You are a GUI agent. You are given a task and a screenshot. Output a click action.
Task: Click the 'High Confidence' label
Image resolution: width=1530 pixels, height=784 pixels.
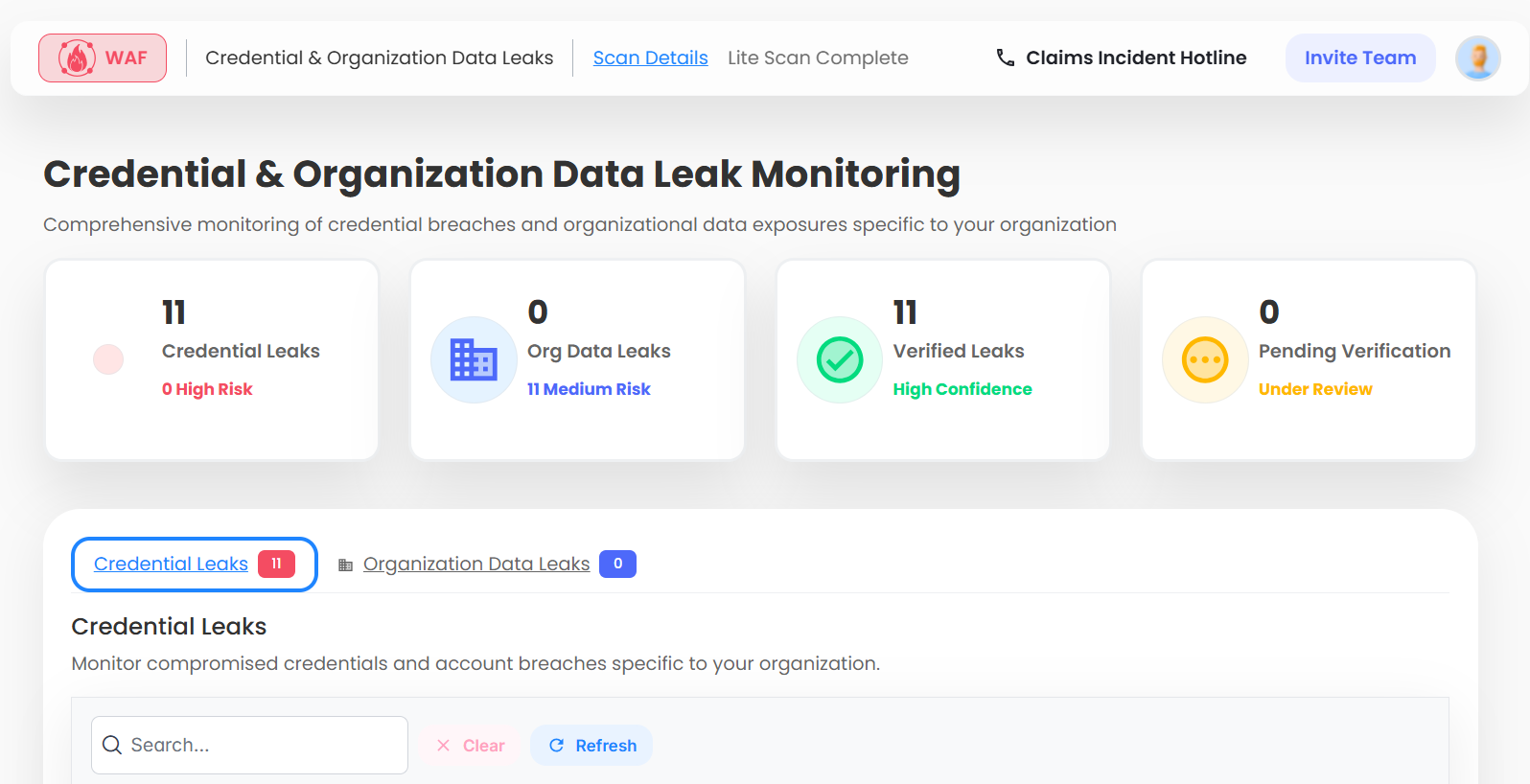coord(962,389)
